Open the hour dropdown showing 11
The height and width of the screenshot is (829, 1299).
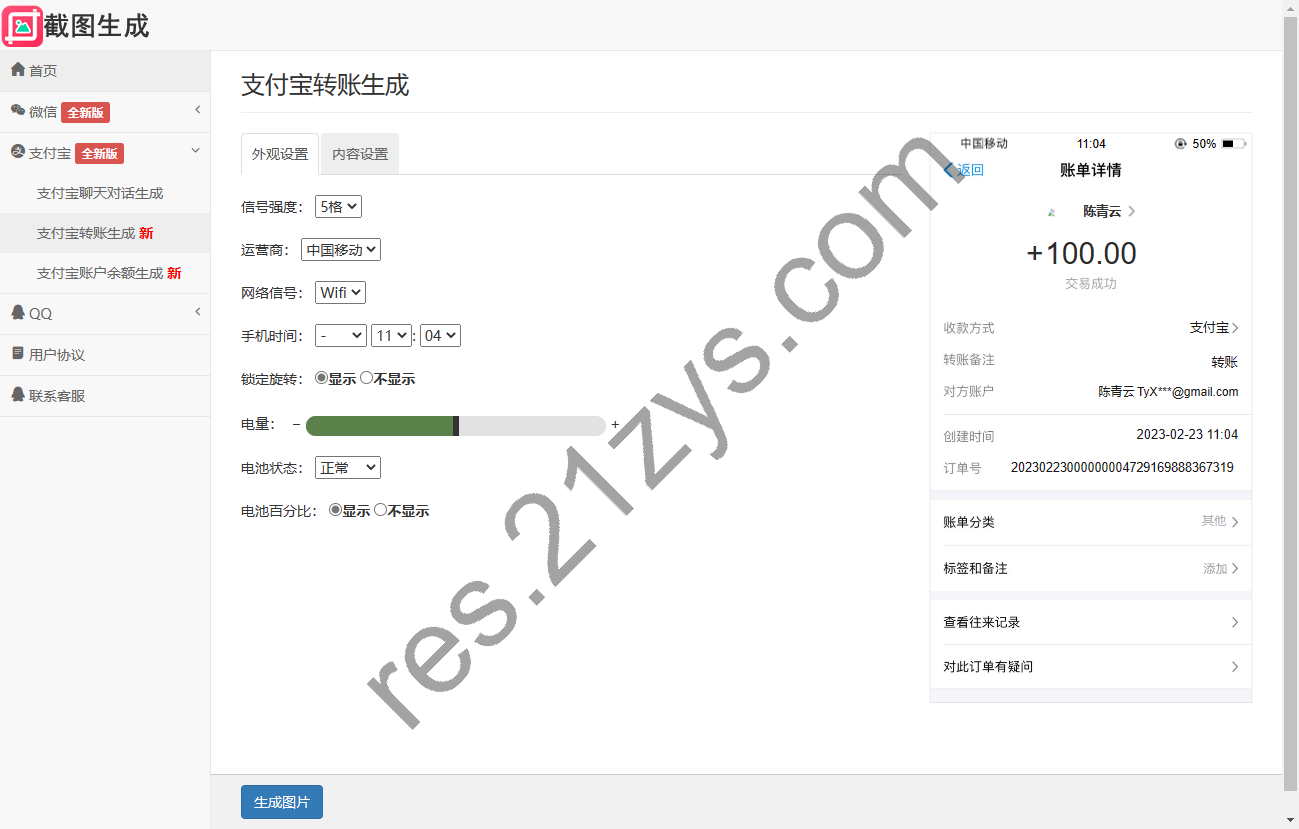click(x=391, y=336)
